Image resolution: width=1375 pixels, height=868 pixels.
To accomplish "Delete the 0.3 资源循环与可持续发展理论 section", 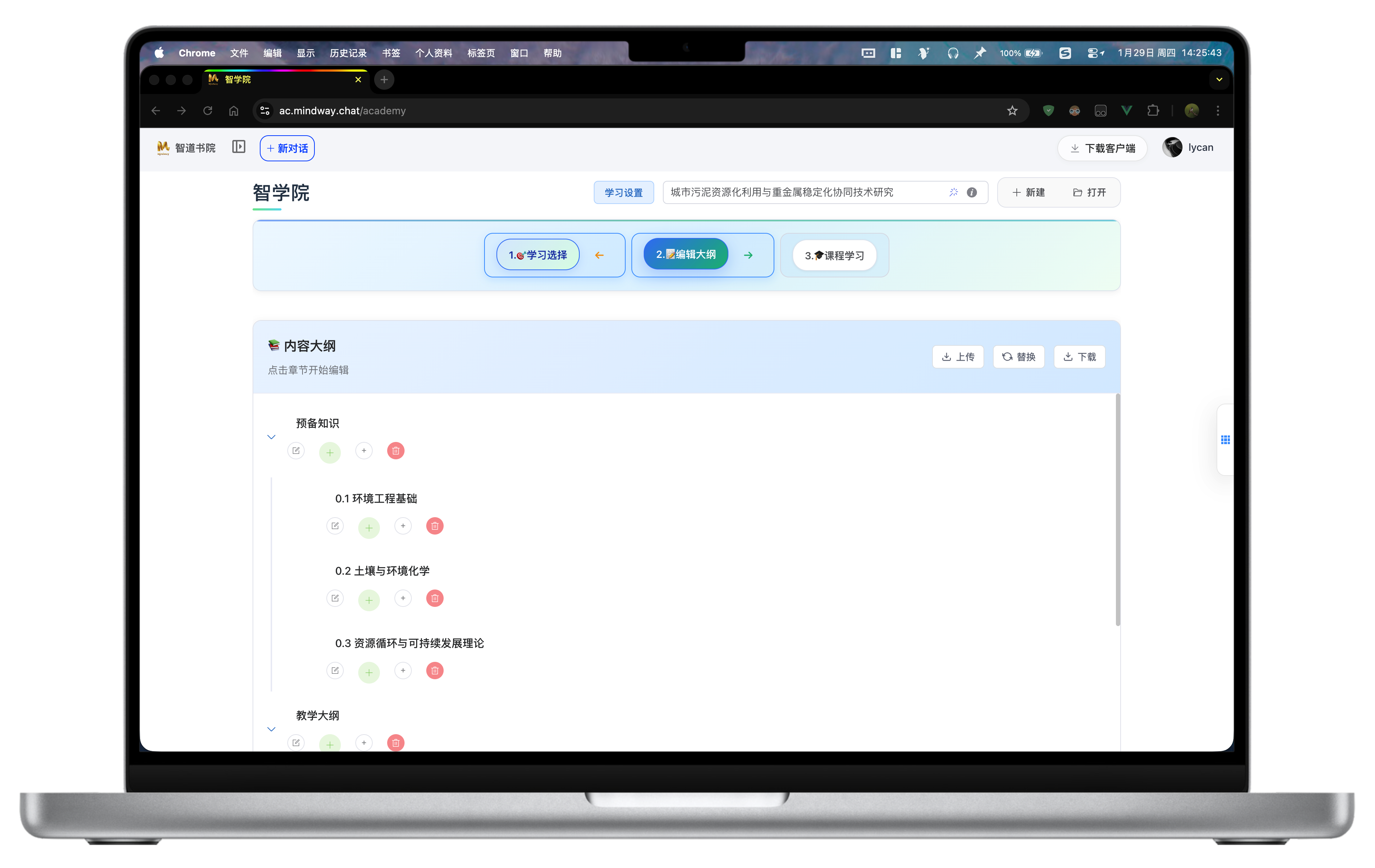I will pos(435,671).
